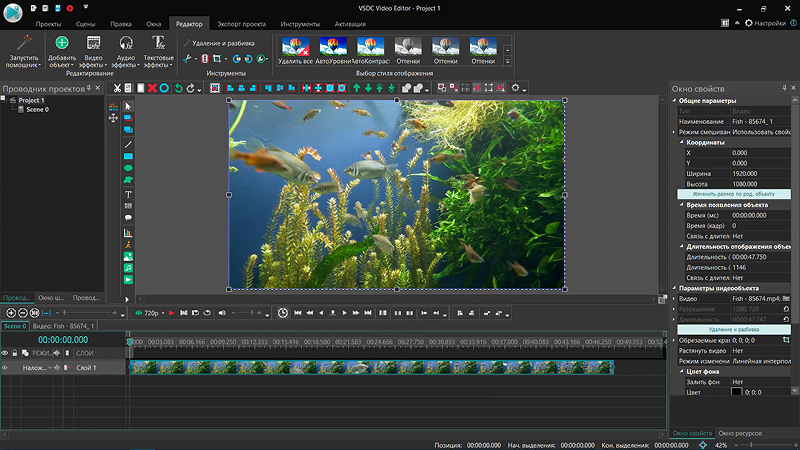The height and width of the screenshot is (450, 800).
Task: Collapse Время появления объекта section
Action: [x=682, y=205]
